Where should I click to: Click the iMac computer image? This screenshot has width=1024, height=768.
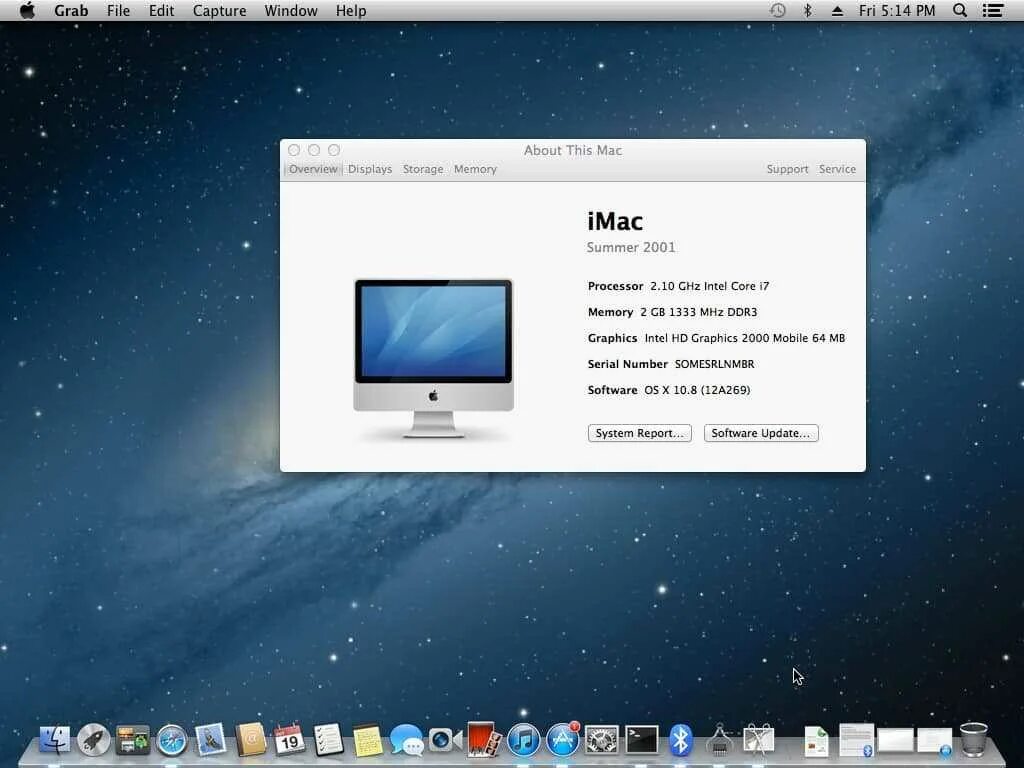coord(434,358)
